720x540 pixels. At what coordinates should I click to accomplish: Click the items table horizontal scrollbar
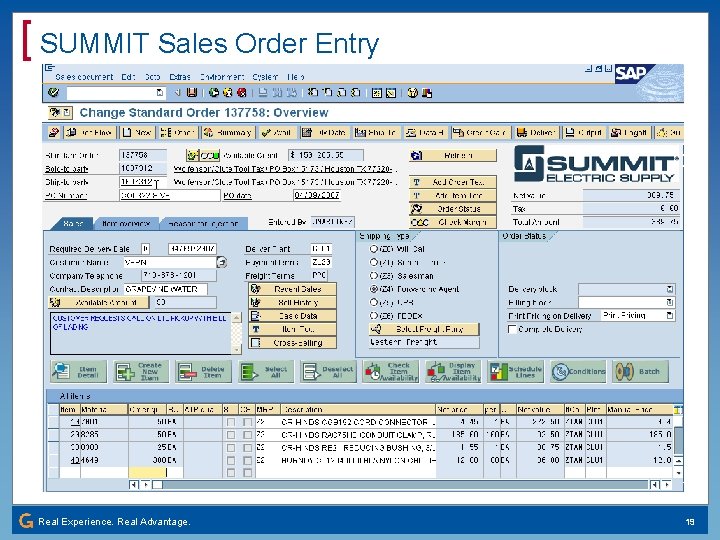[399, 484]
